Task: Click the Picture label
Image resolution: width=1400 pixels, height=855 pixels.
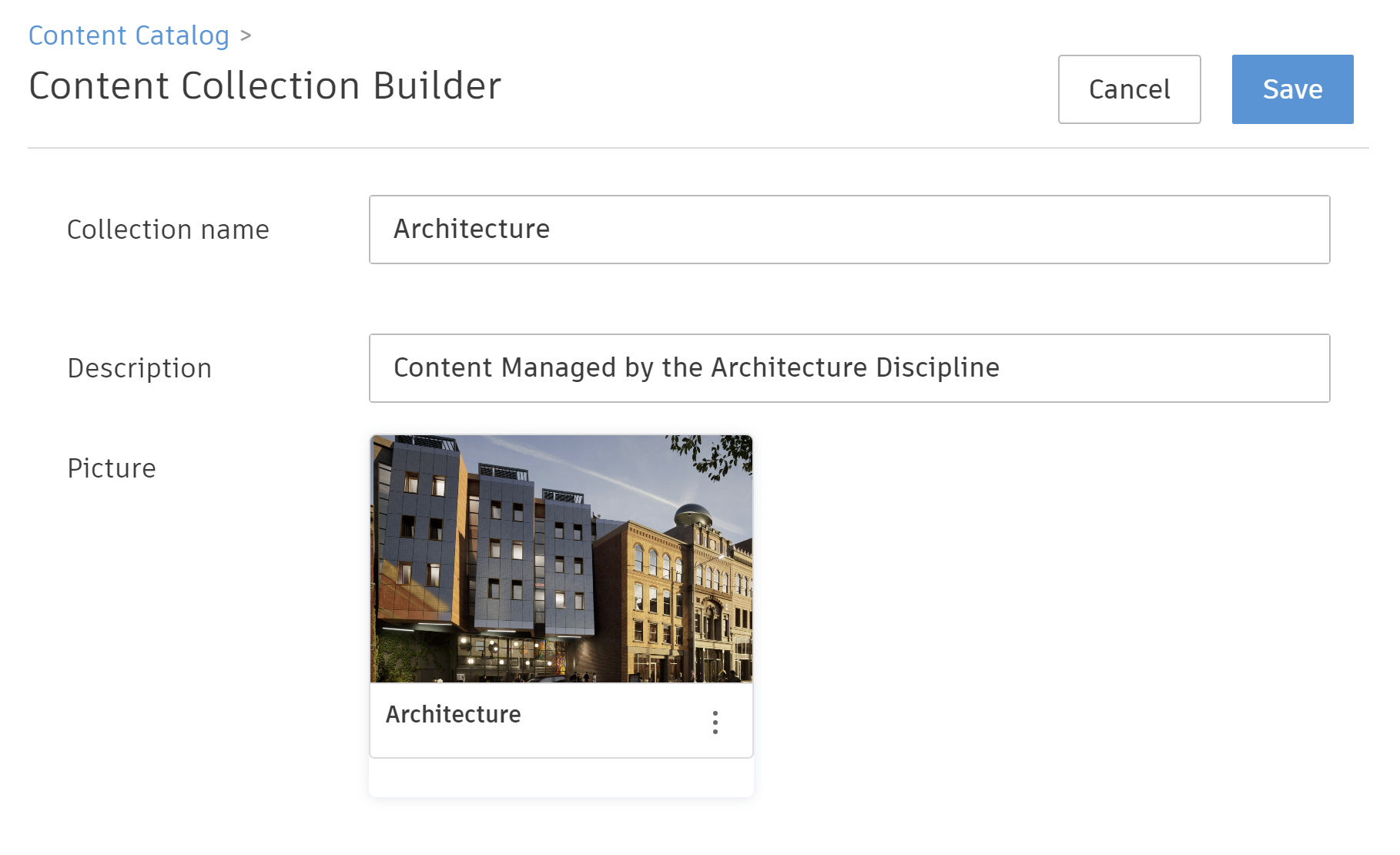Action: point(112,468)
